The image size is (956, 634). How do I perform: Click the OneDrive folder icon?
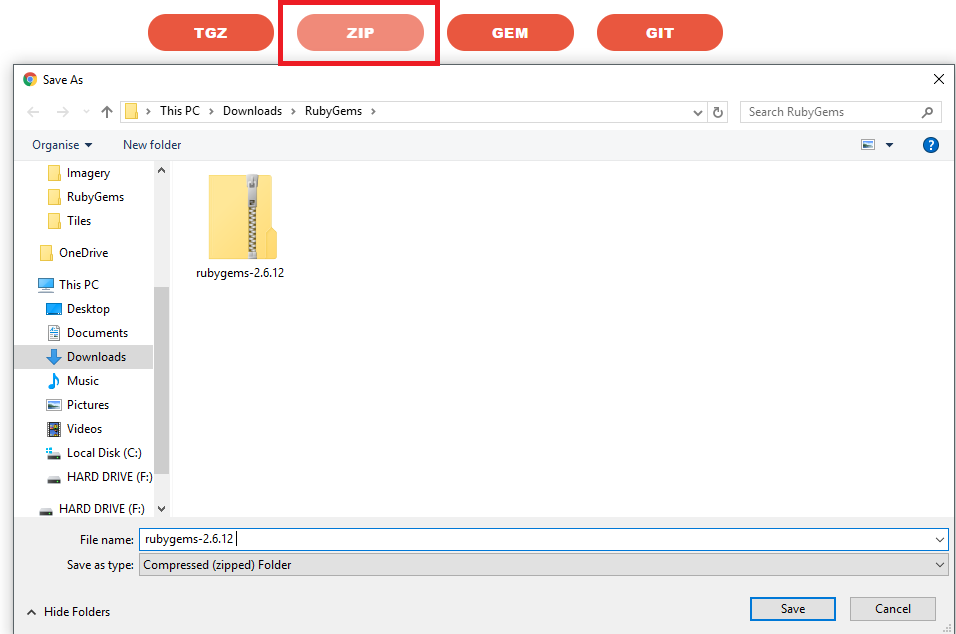click(46, 252)
